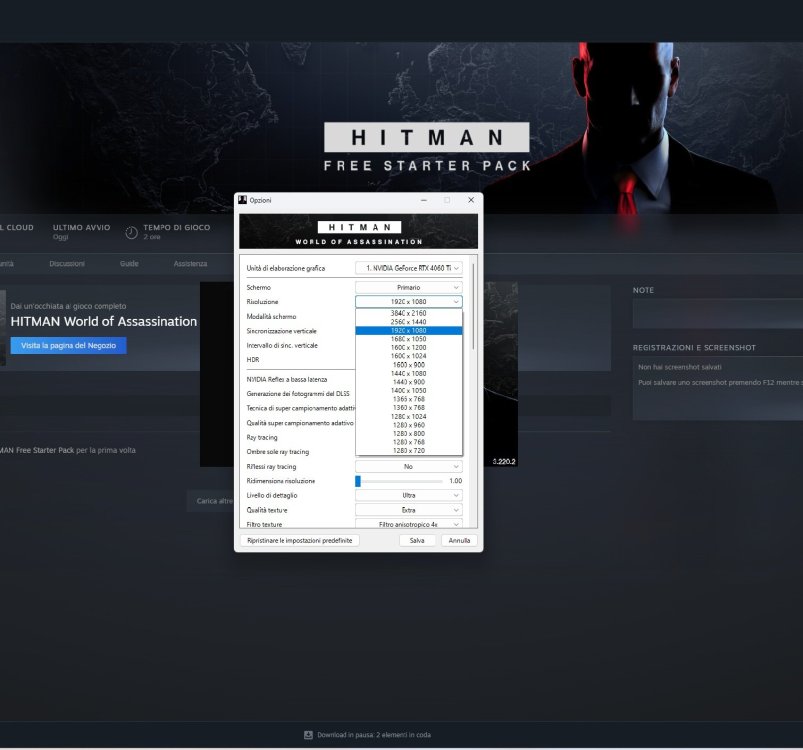Select resolution 1600 x 900
This screenshot has height=750, width=803.
(409, 365)
